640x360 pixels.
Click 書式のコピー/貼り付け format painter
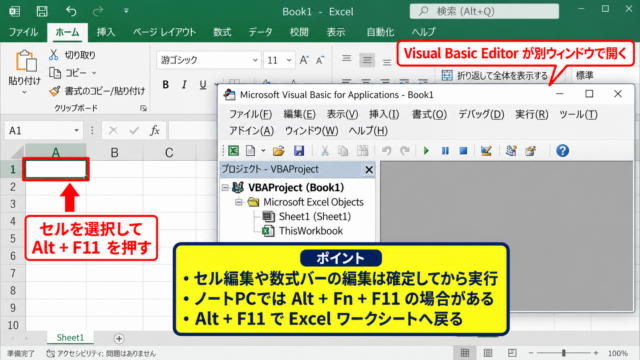click(x=96, y=91)
